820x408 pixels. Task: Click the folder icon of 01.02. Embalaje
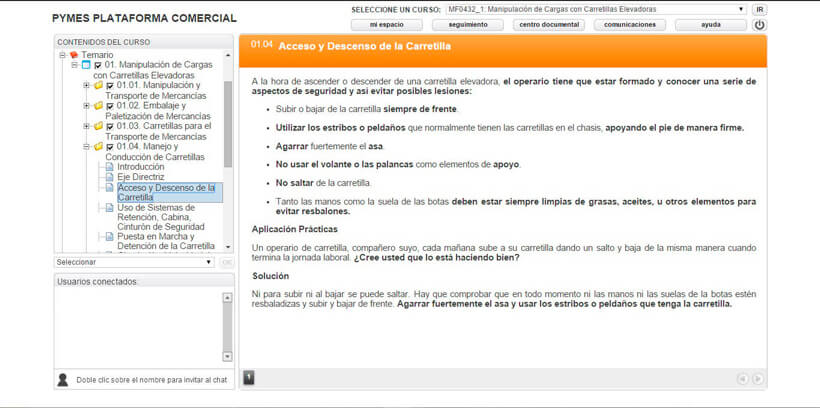(98, 106)
